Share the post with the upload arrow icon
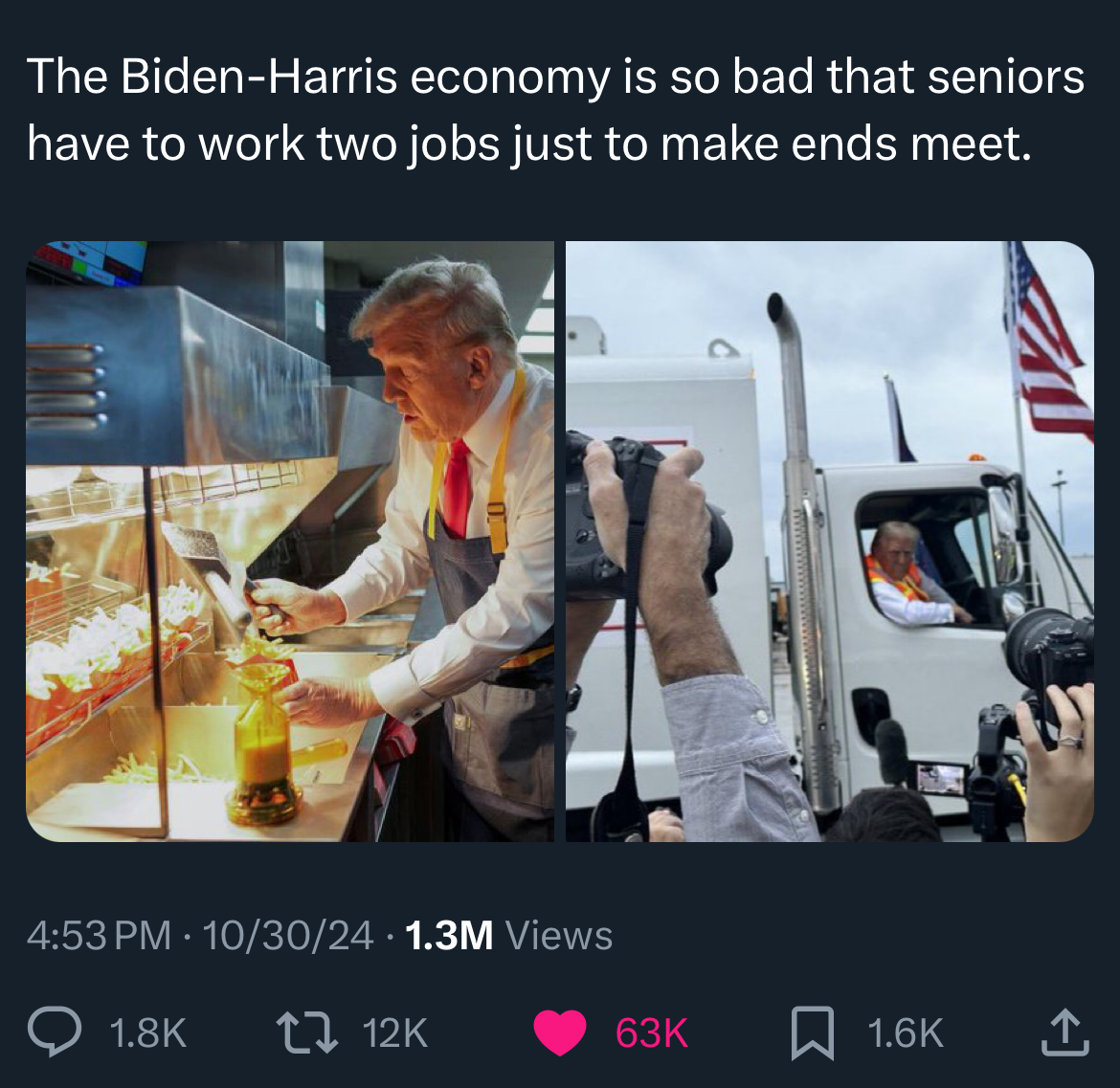 [1065, 1032]
